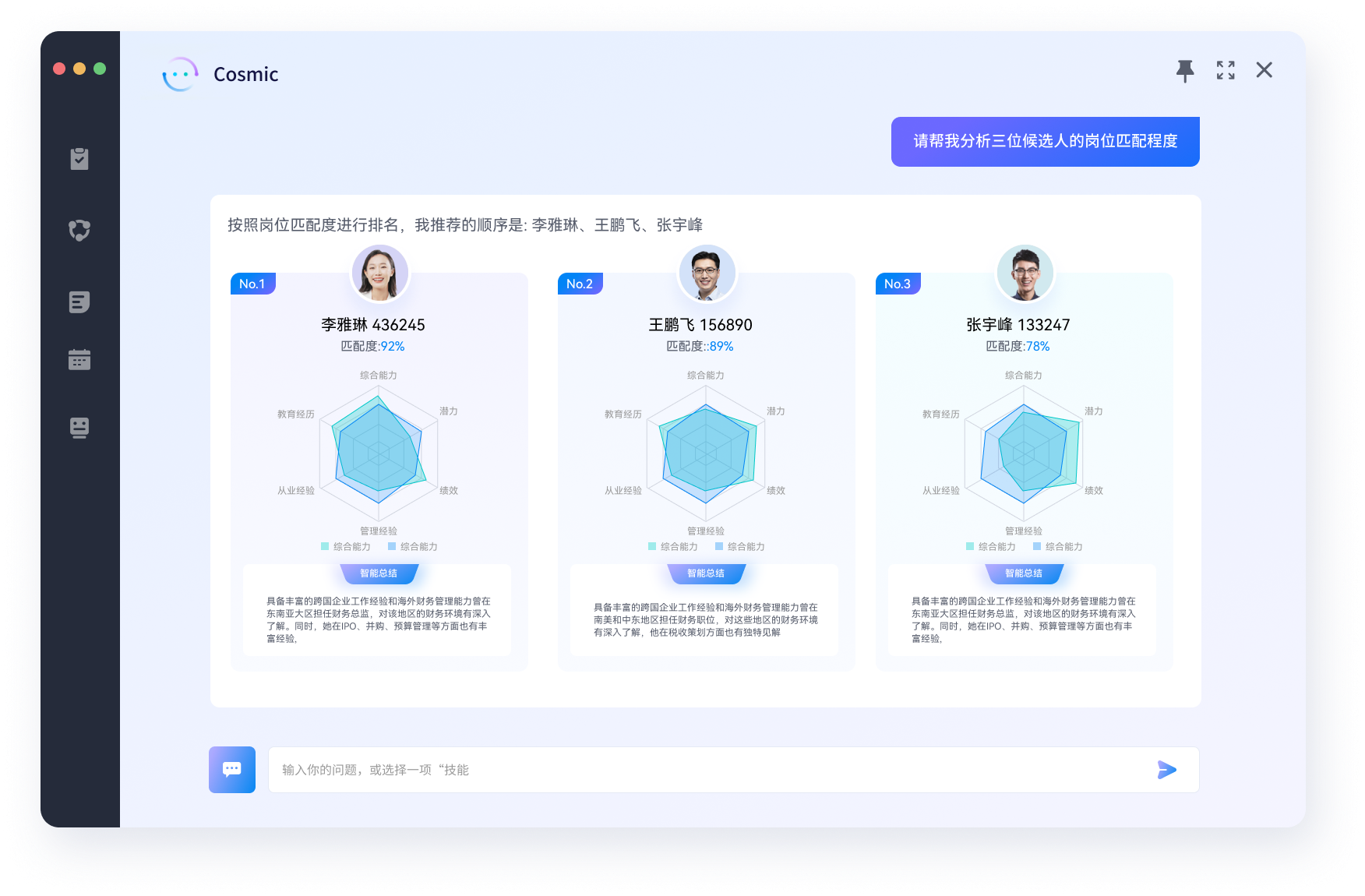Click 张宇峰's profile photo
Image resolution: width=1365 pixels, height=896 pixels.
click(x=1025, y=273)
